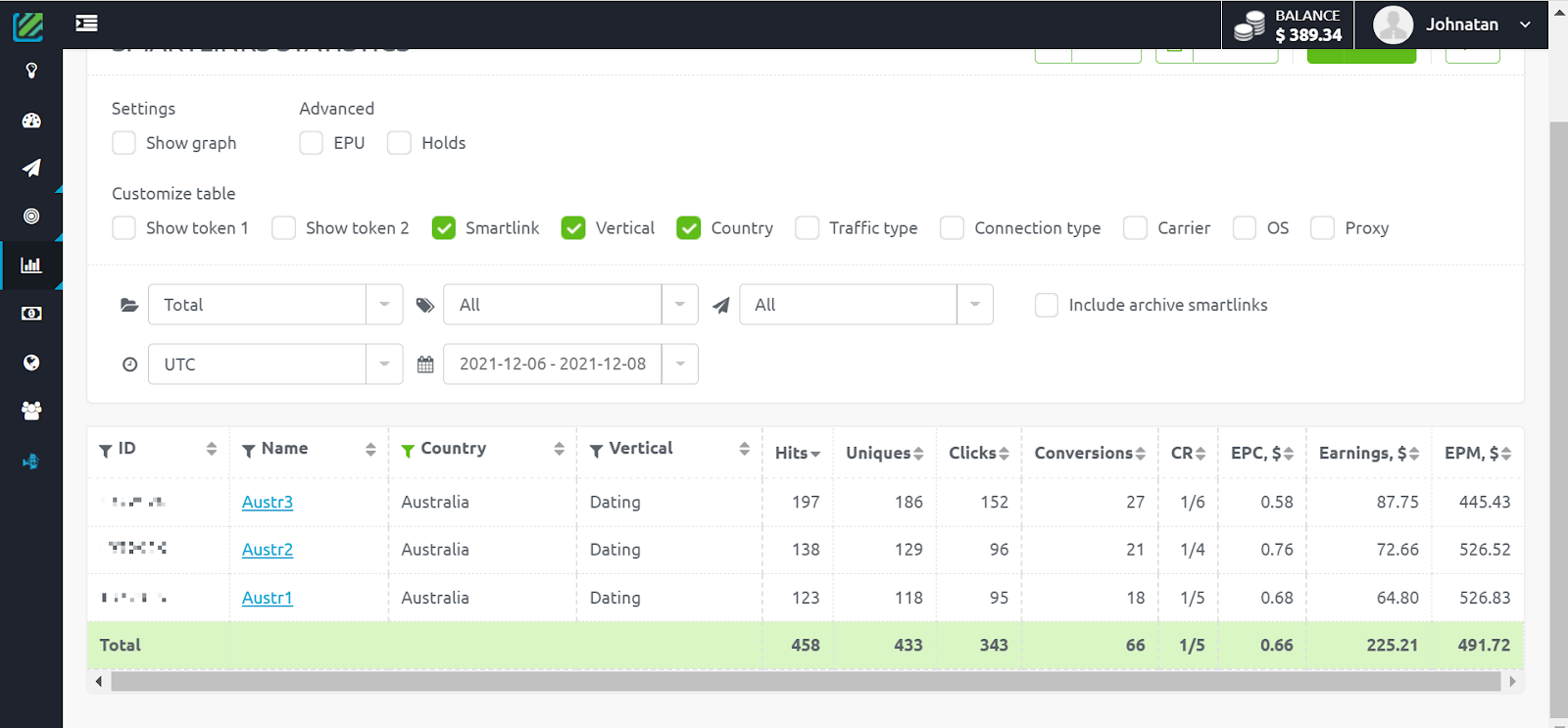Viewport: 1568px width, 728px height.
Task: Check the OS checkbox
Action: (1245, 228)
